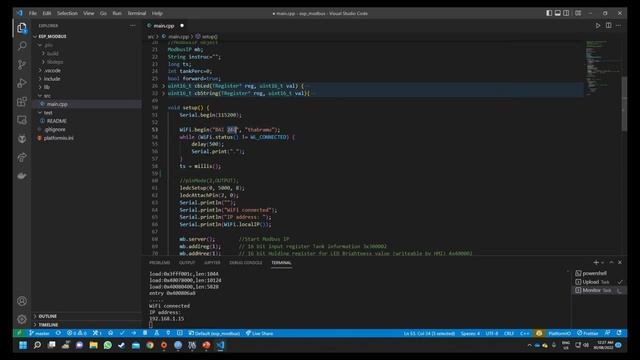
Task: Collapse the src folder
Action: coord(47,96)
